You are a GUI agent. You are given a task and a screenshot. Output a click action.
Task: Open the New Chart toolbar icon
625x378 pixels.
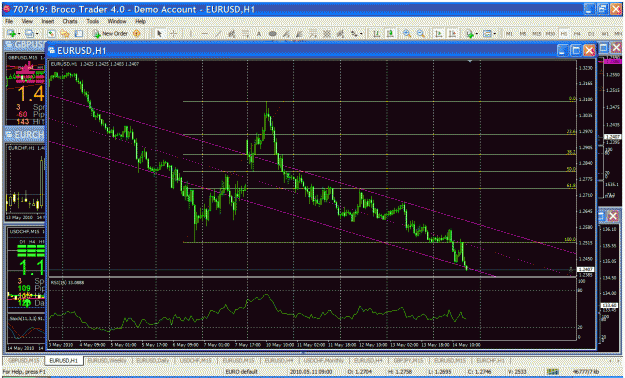11,34
